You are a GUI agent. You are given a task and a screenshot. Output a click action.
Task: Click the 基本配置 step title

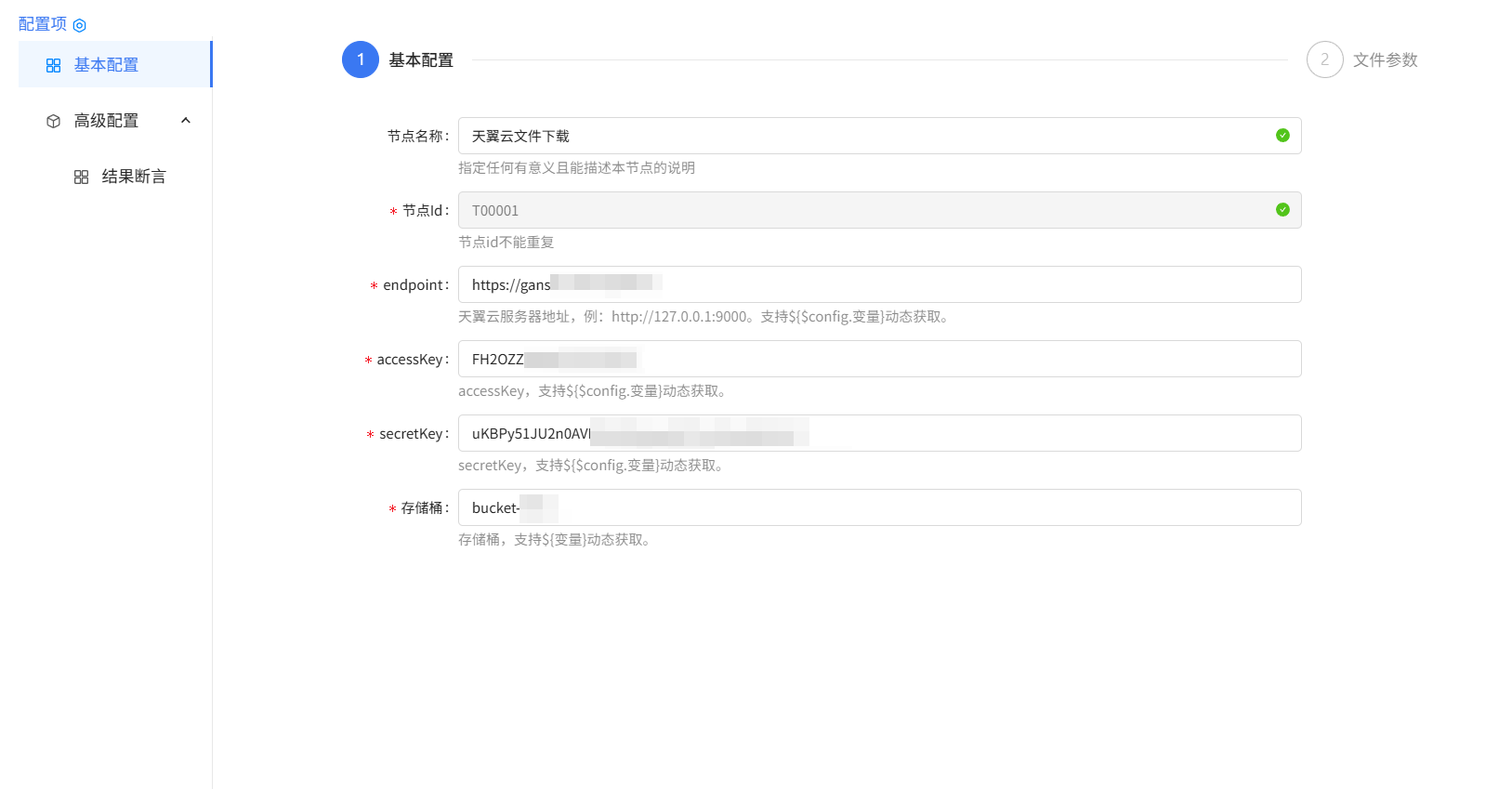[421, 59]
